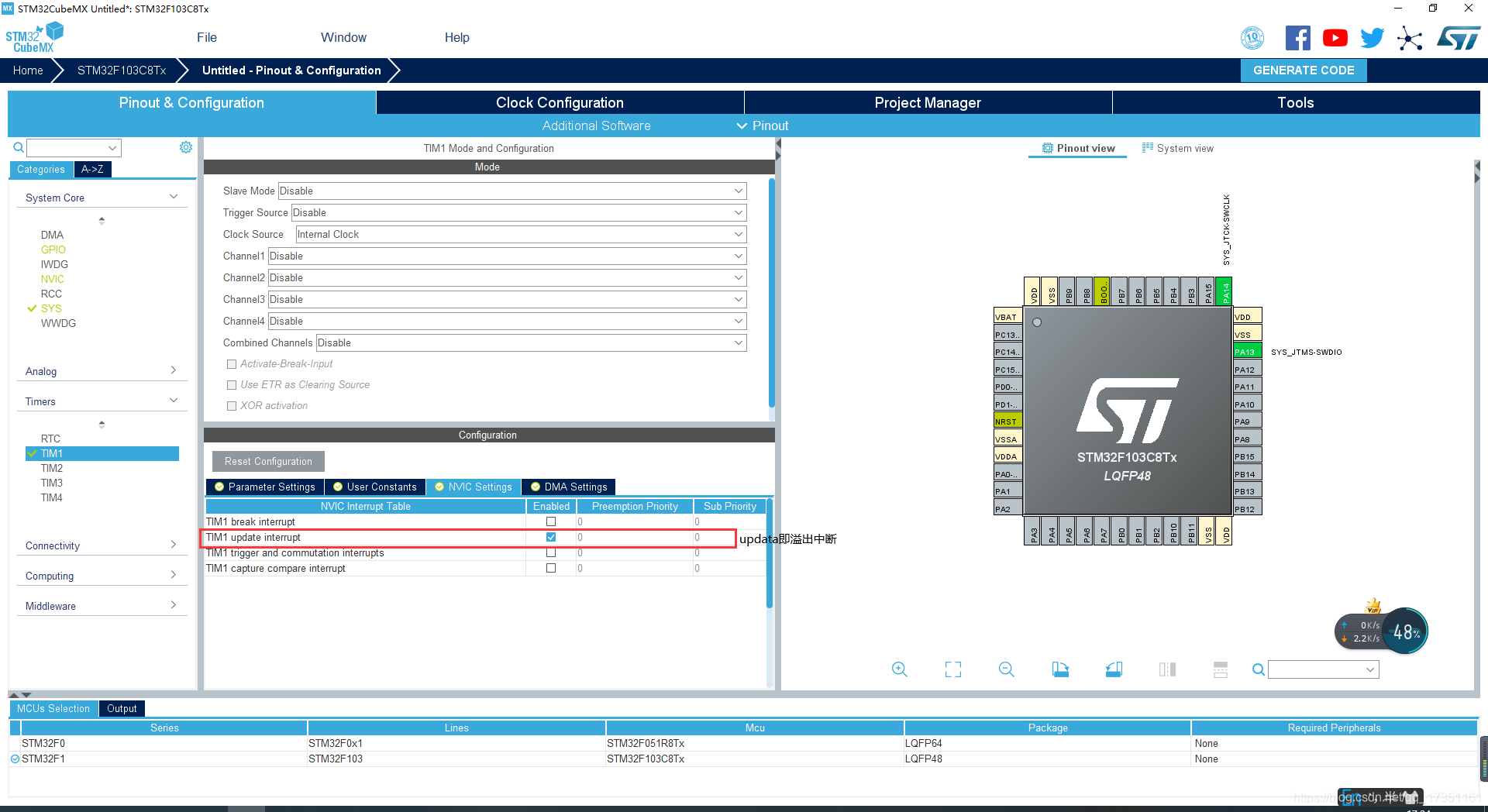
Task: Click the pin search magnifier icon below the chip
Action: [x=1259, y=669]
